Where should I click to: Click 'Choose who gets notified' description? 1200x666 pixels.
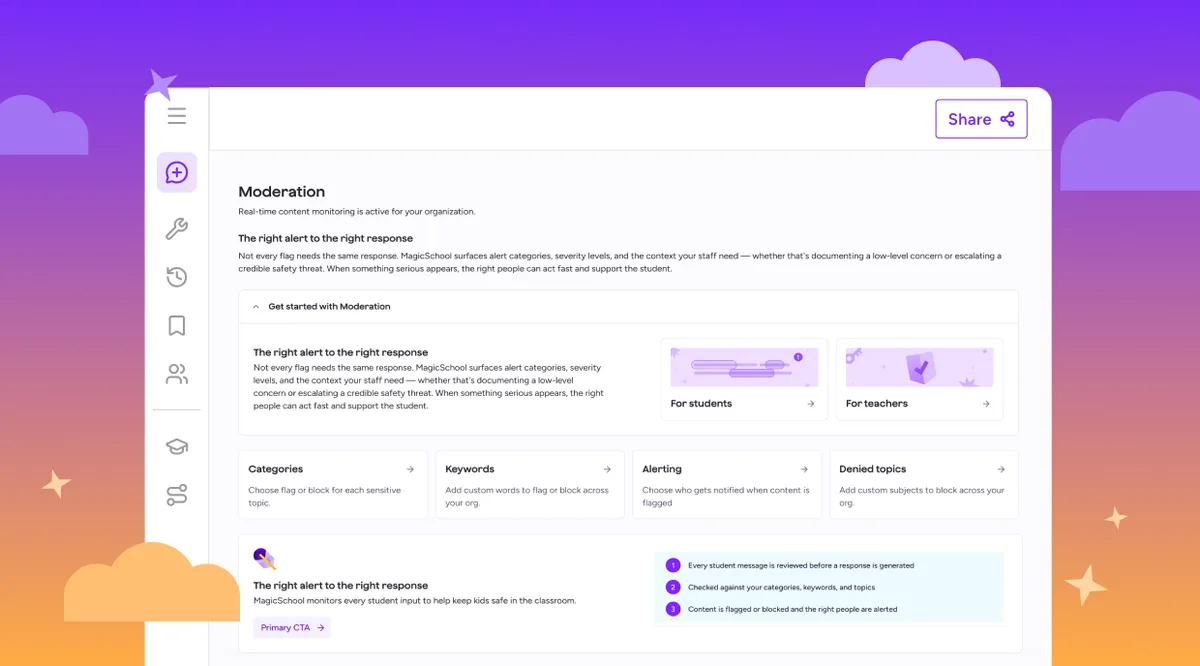pyautogui.click(x=726, y=497)
